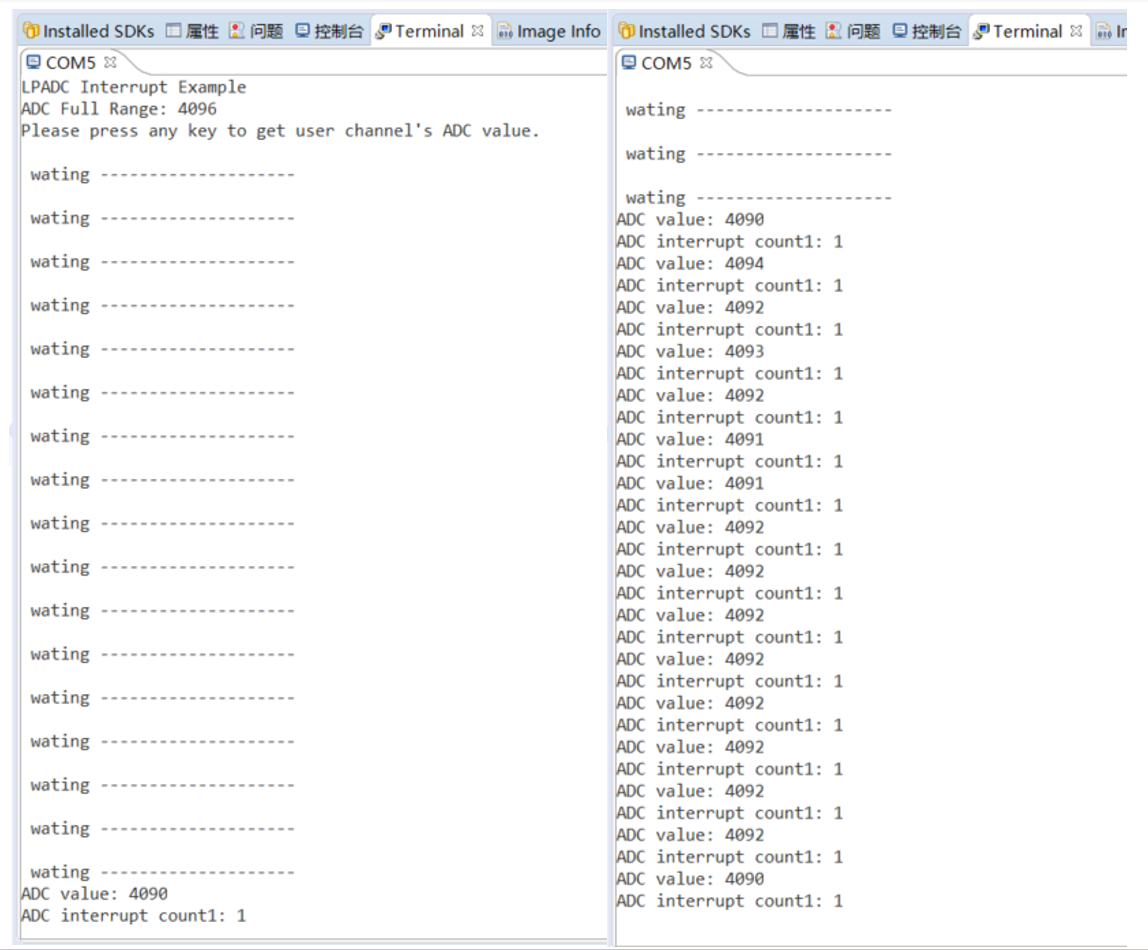Close the left panel's Terminal view tab

(x=478, y=31)
